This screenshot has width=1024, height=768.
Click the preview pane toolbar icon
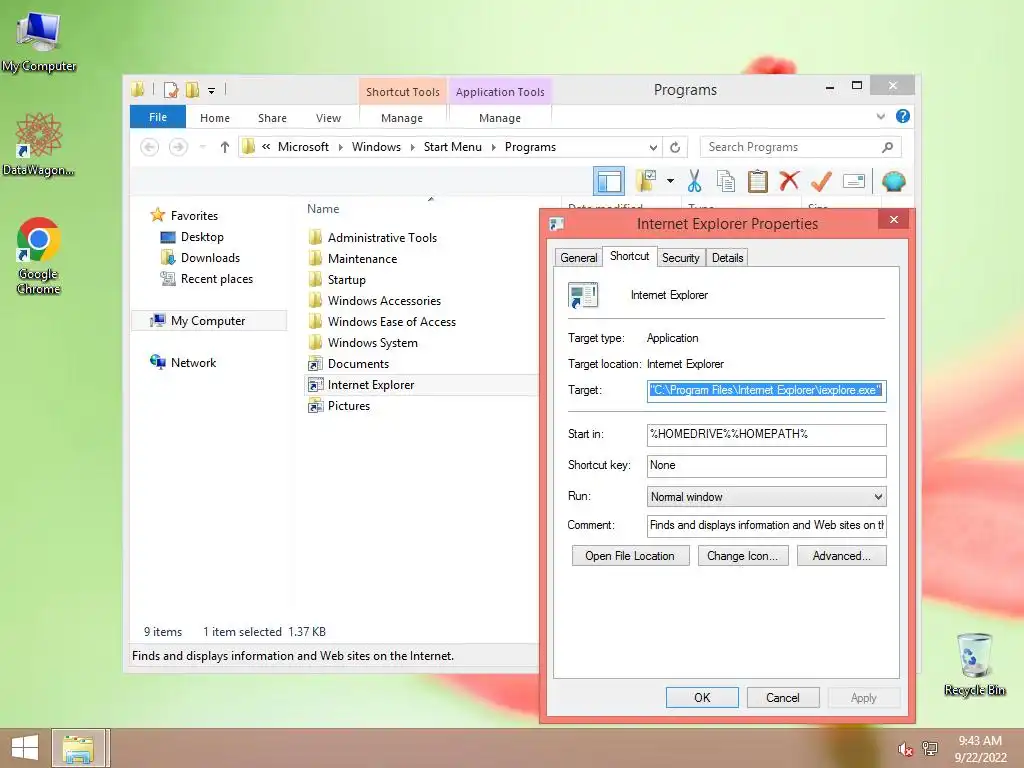coord(609,182)
